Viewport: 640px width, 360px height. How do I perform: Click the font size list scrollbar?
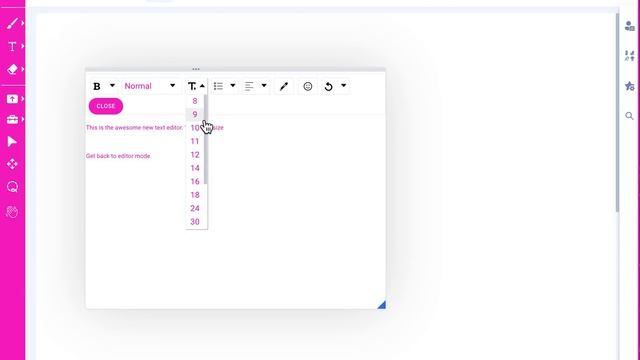(206, 139)
